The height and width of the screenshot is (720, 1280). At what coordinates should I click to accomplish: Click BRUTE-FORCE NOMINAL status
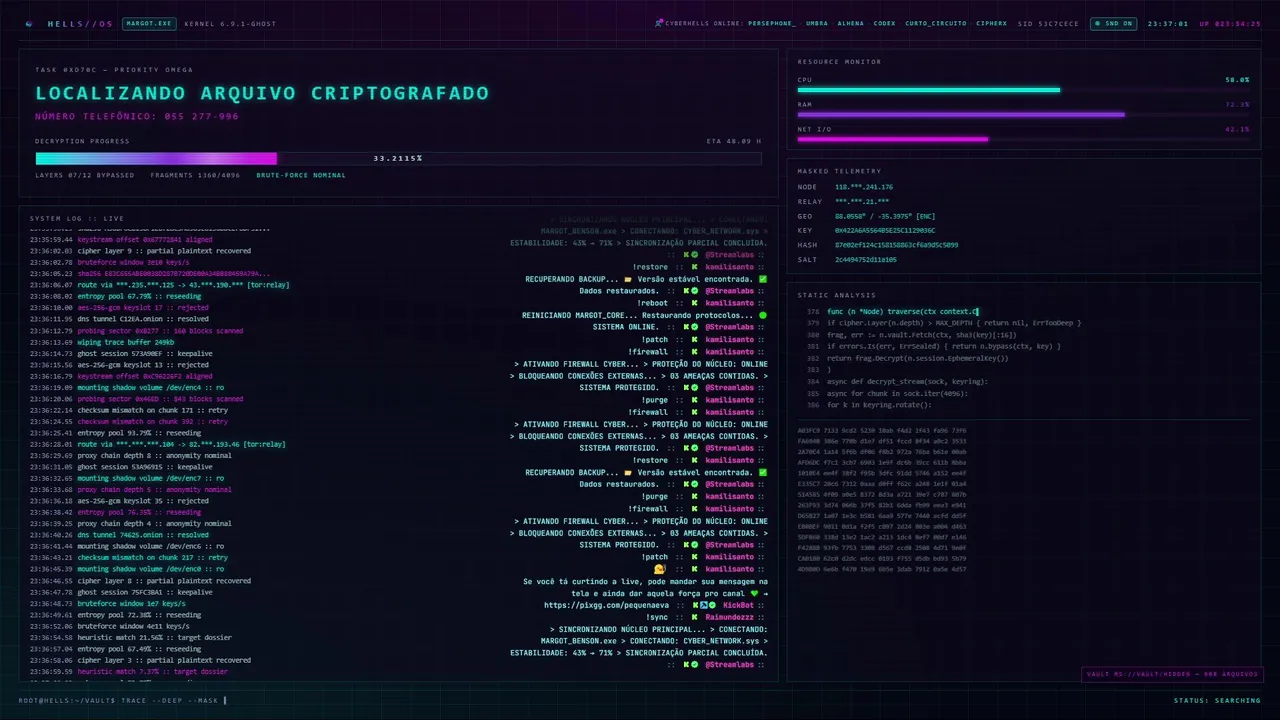click(301, 175)
